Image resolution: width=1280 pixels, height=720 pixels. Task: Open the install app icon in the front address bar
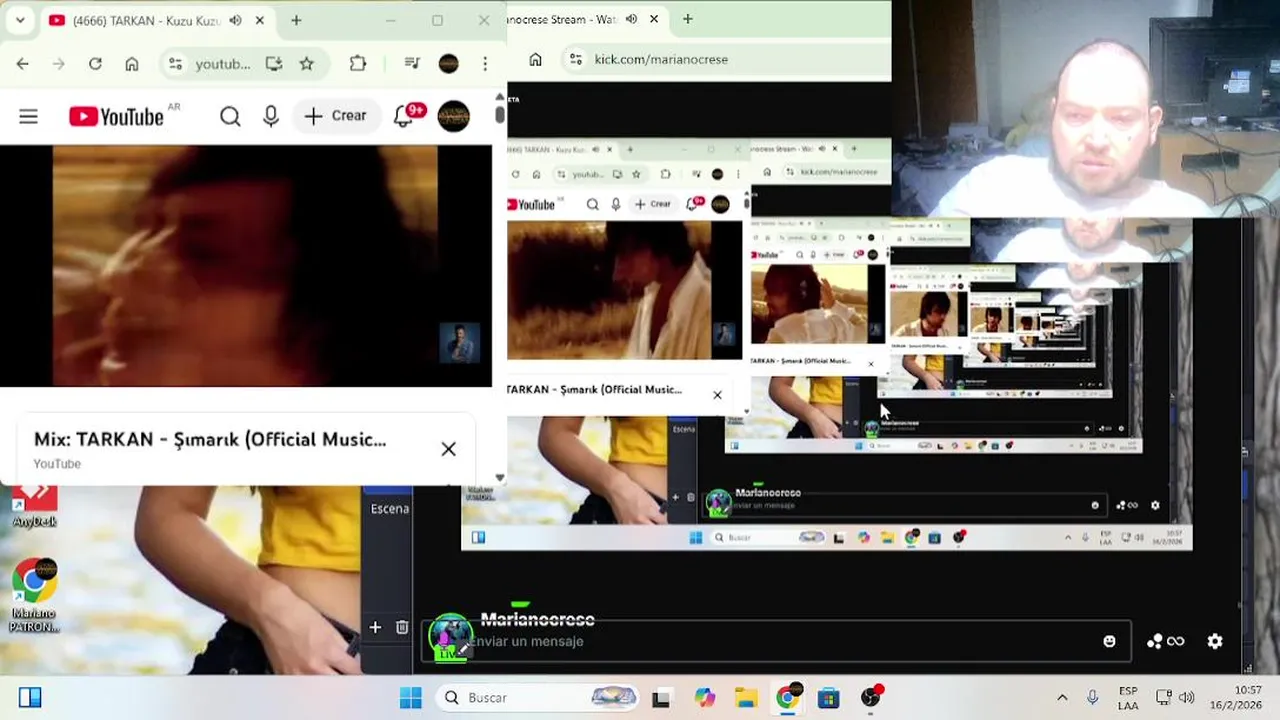(274, 64)
